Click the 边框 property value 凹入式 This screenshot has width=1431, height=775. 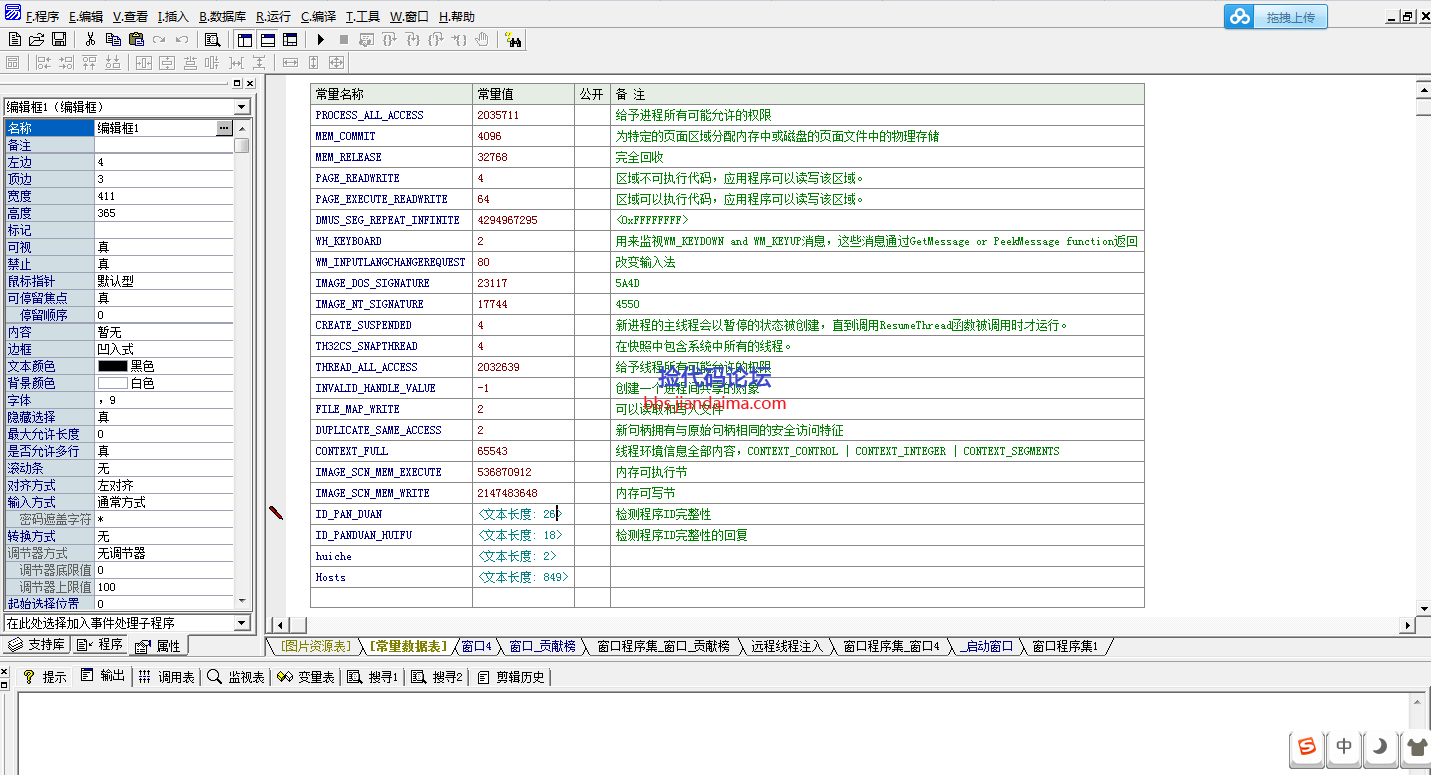[x=164, y=349]
